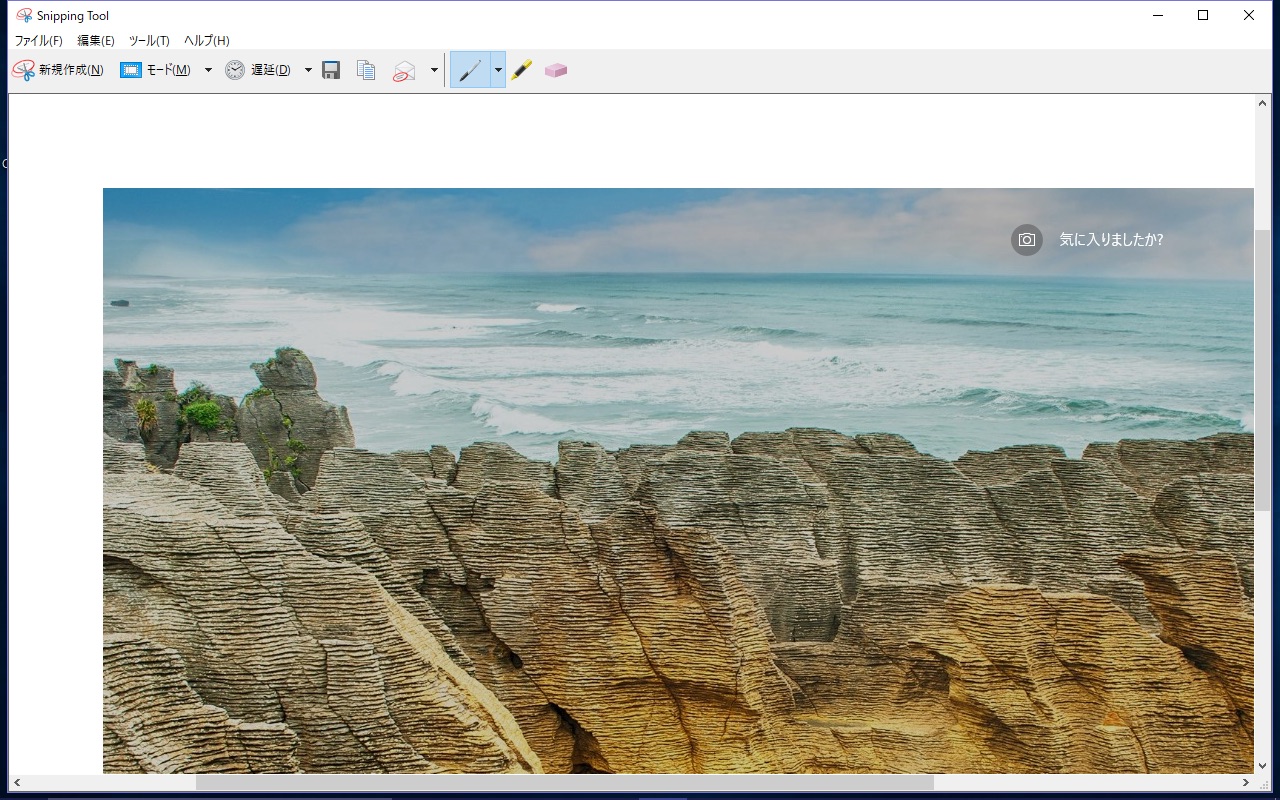Click the horizontal scrollbar thumb
The height and width of the screenshot is (800, 1280).
(x=565, y=782)
